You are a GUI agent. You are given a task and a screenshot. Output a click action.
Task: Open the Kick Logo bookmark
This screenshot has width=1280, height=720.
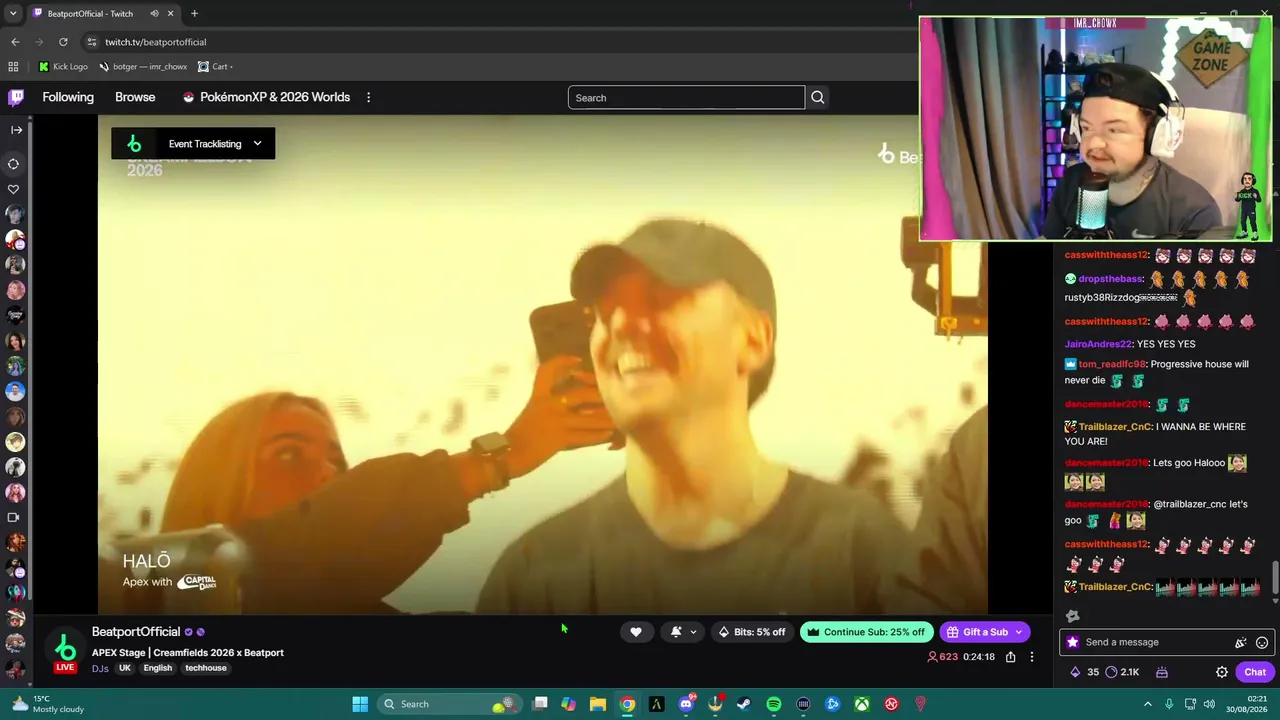click(63, 67)
